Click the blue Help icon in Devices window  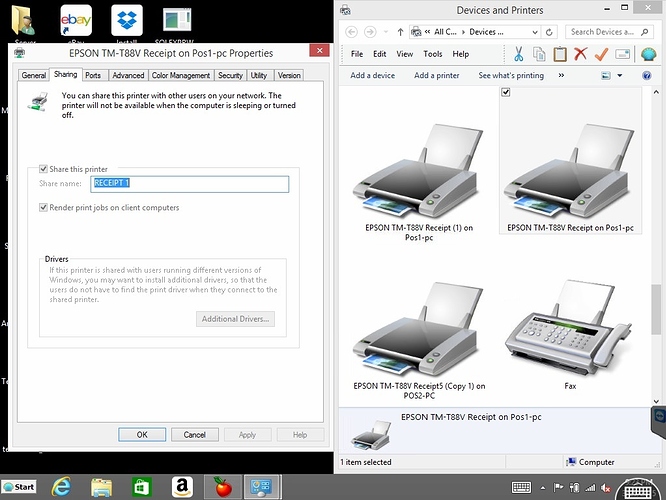646,76
